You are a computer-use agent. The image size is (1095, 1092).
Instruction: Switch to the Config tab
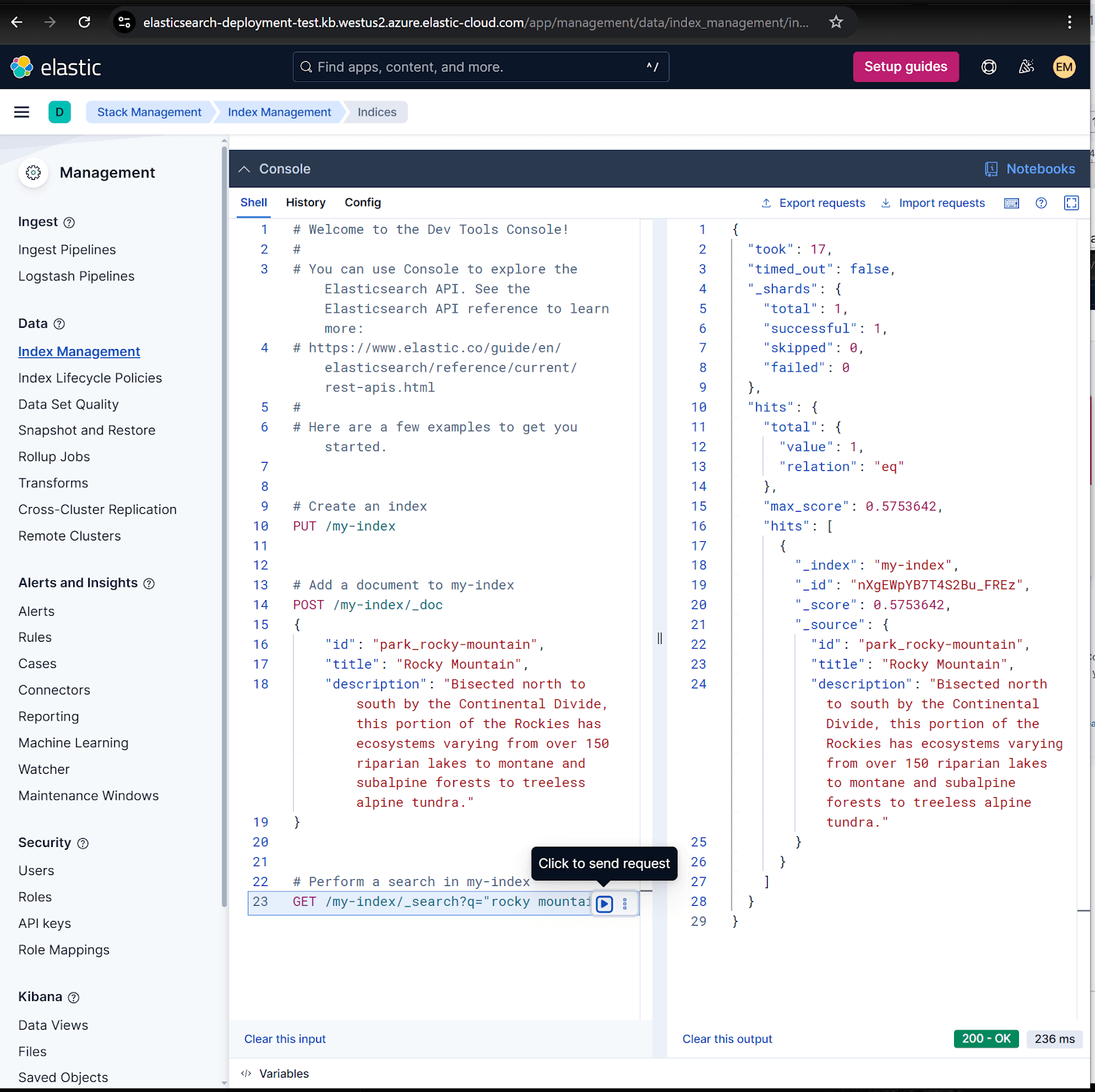[x=362, y=203]
